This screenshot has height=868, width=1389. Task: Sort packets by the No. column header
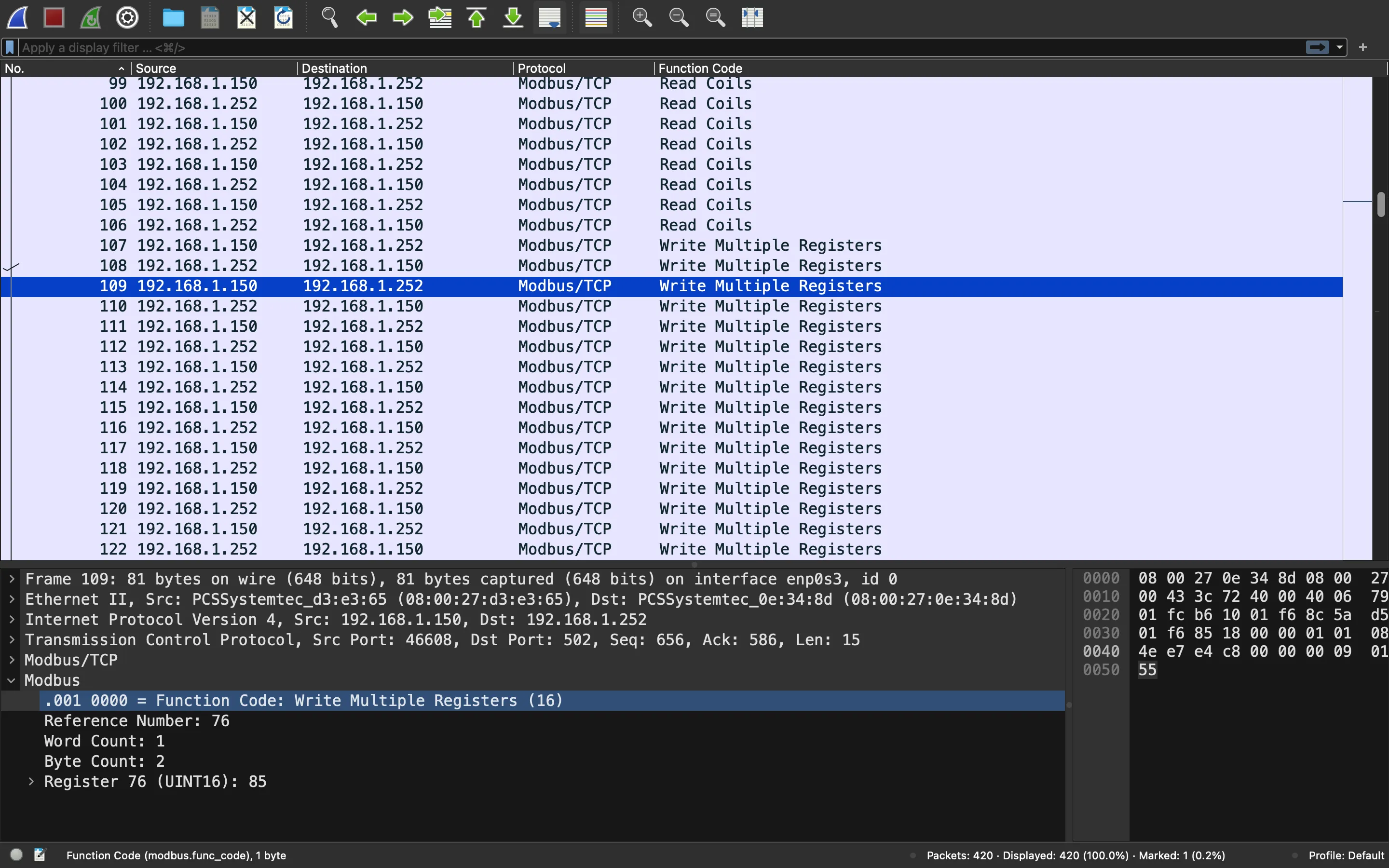click(66, 68)
